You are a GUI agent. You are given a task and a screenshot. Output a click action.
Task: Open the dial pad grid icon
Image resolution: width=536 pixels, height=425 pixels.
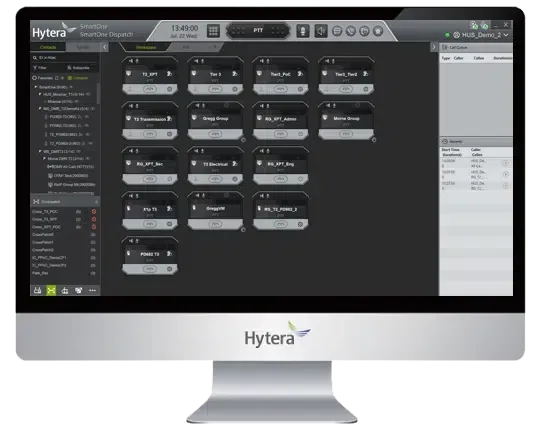tap(213, 31)
